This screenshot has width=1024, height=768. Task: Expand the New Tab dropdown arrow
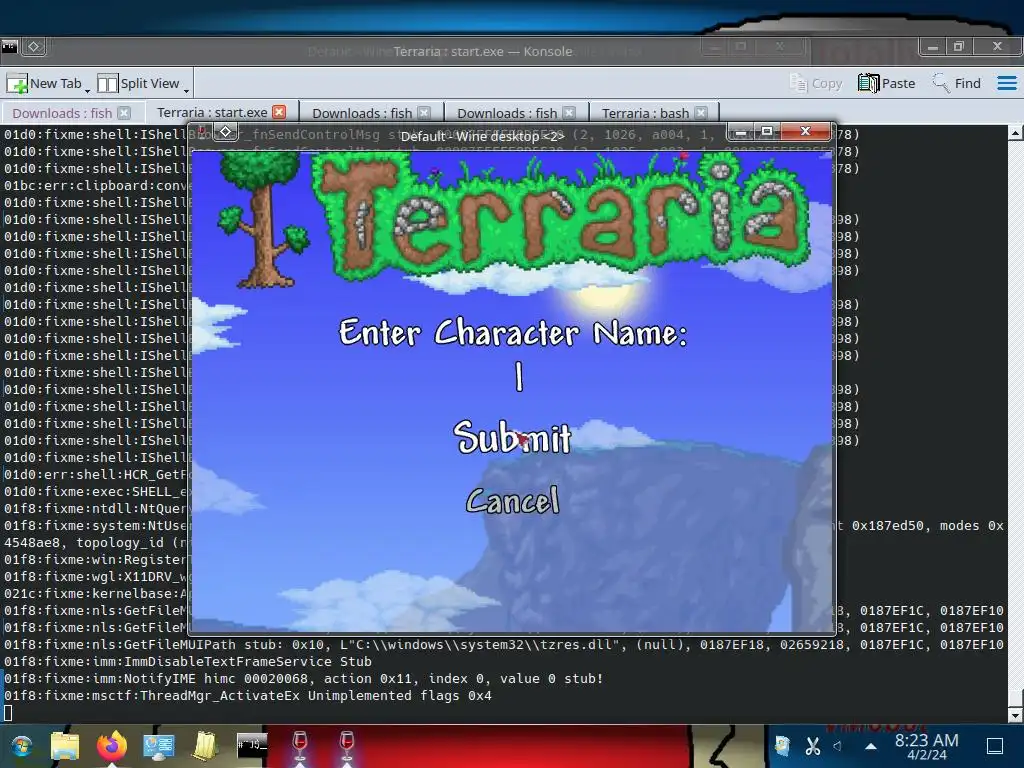pyautogui.click(x=88, y=90)
